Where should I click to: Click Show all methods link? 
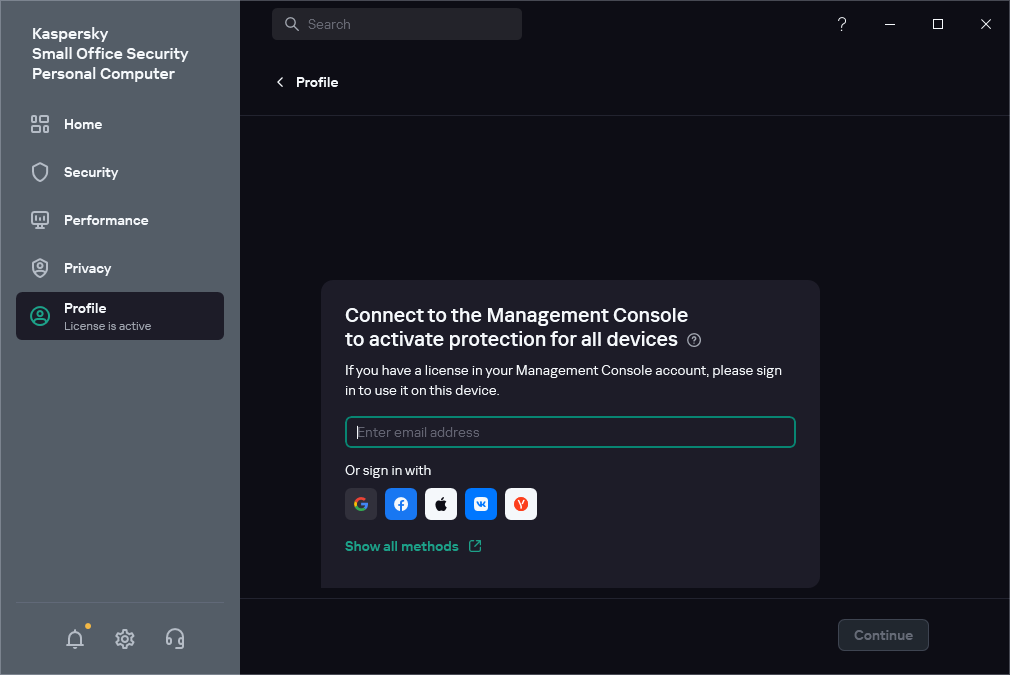pos(403,546)
